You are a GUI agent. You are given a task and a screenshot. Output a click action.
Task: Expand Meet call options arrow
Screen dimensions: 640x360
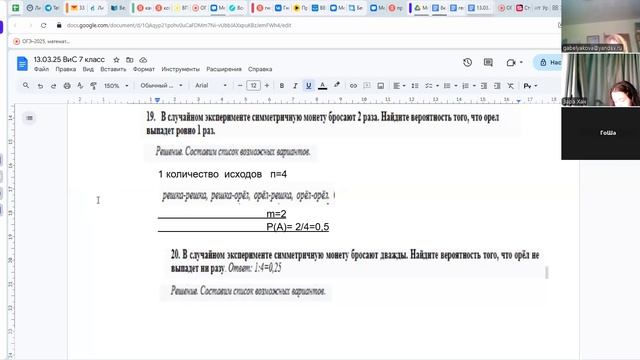click(521, 62)
